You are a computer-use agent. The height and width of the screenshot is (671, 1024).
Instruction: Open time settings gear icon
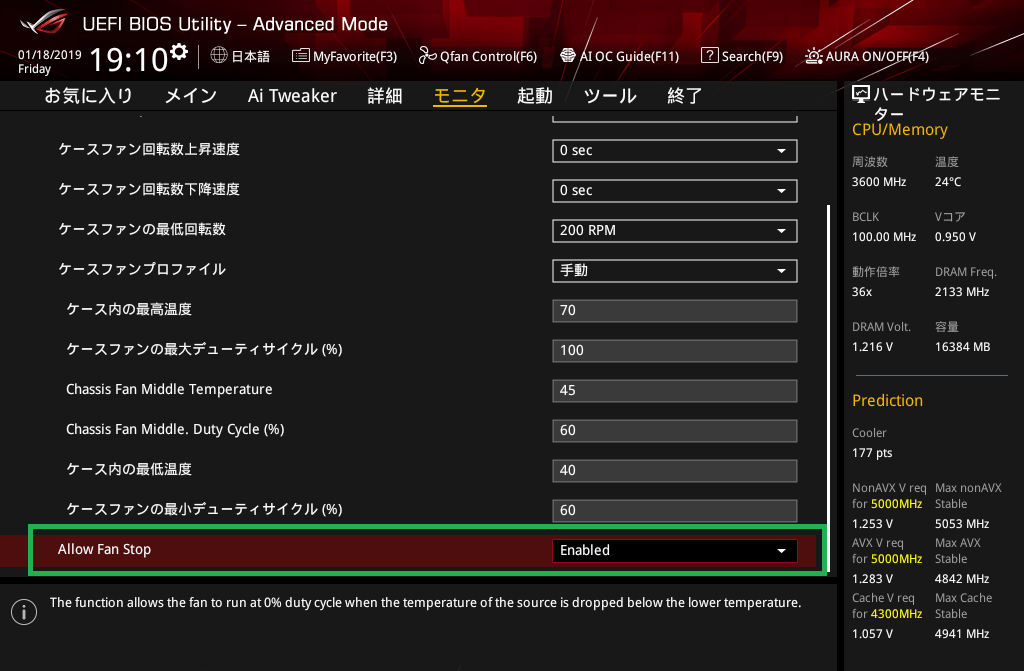[x=179, y=52]
